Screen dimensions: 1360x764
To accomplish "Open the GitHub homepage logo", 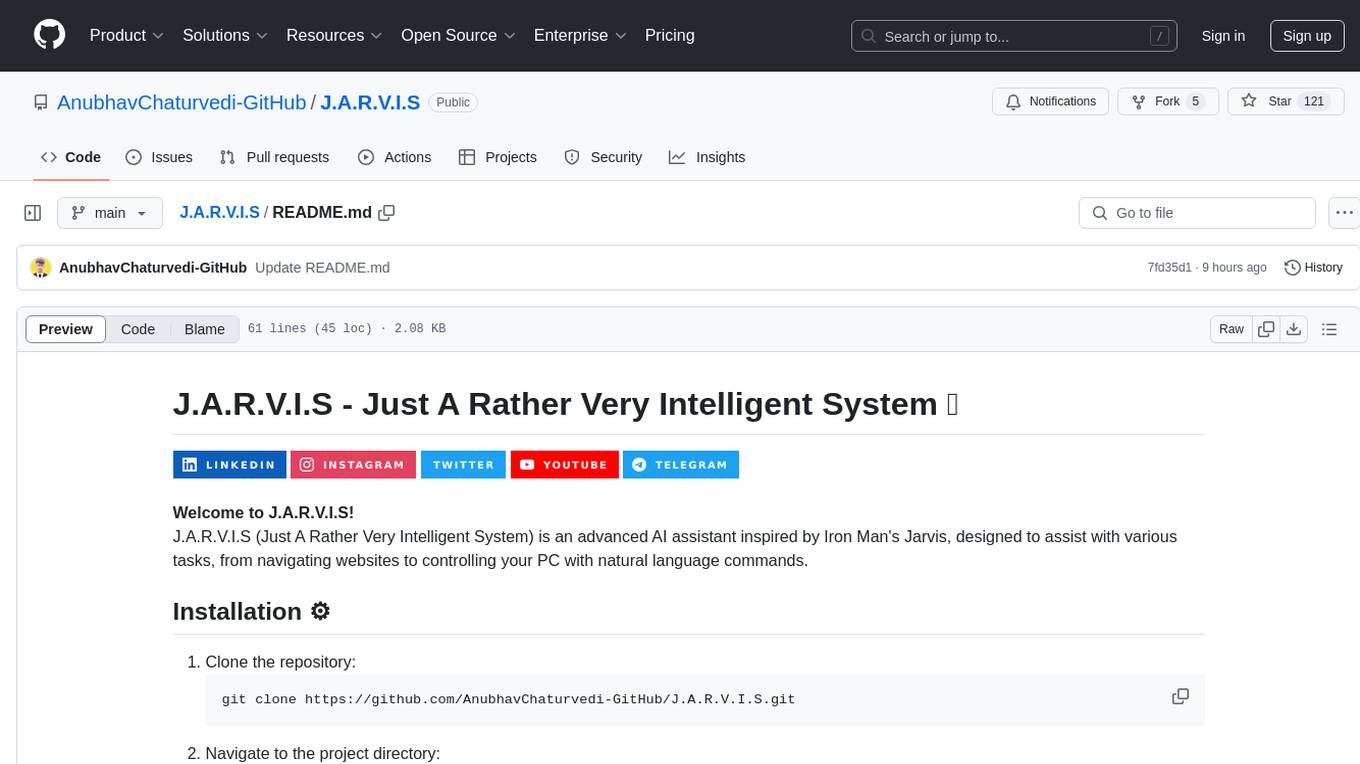I will pyautogui.click(x=49, y=35).
